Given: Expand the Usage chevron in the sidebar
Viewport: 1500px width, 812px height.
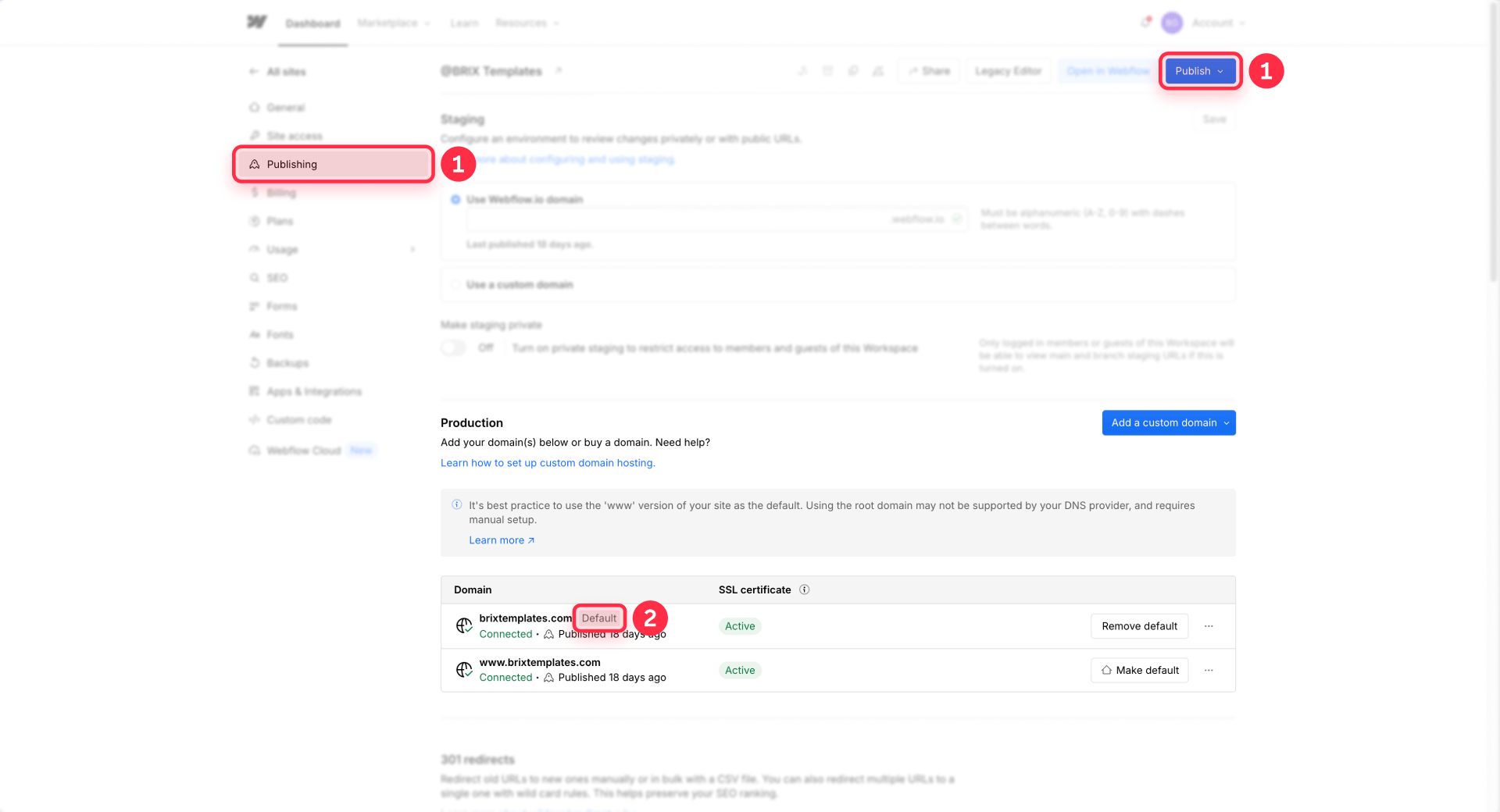Looking at the screenshot, I should pyautogui.click(x=412, y=250).
